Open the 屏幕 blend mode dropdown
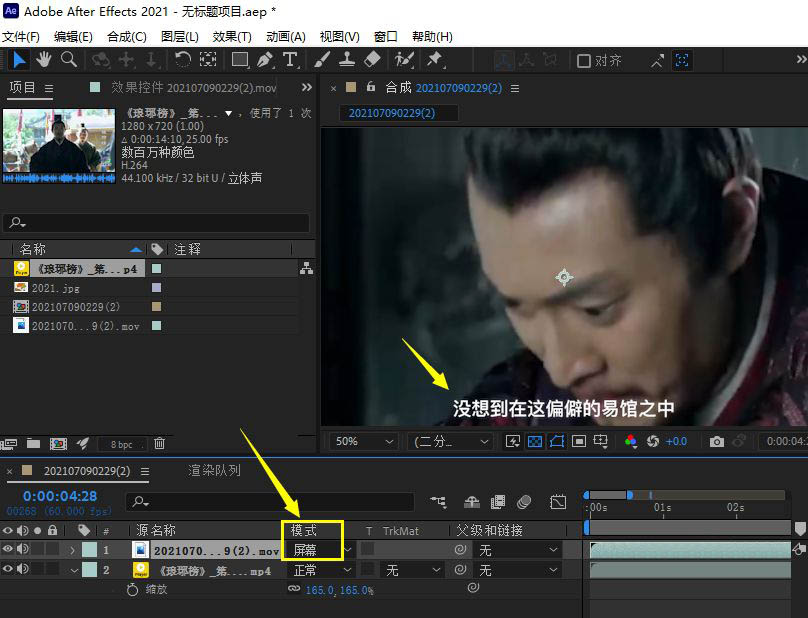Image resolution: width=808 pixels, height=618 pixels. pyautogui.click(x=313, y=548)
